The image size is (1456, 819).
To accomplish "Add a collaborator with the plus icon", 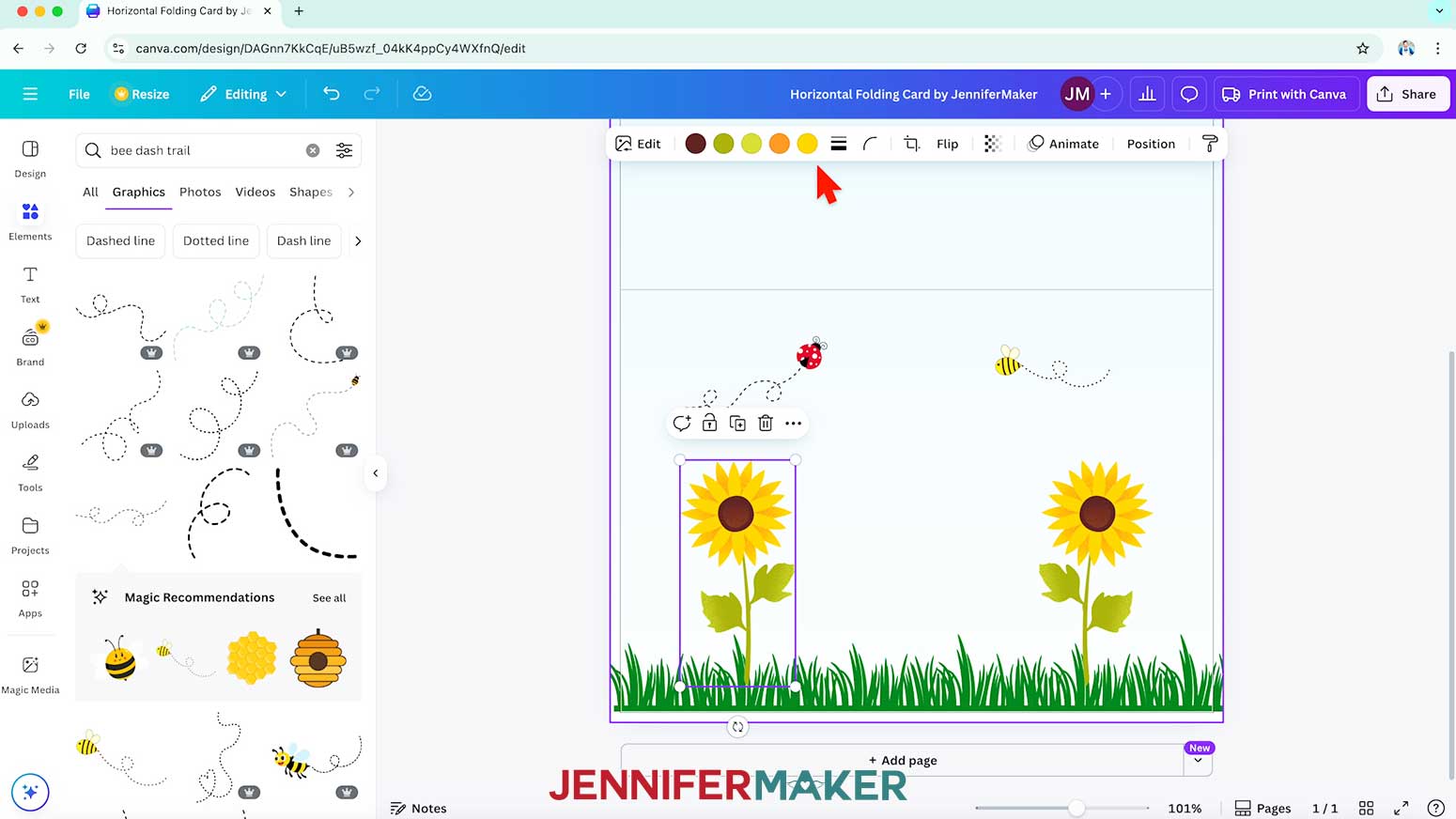I will 1106,94.
